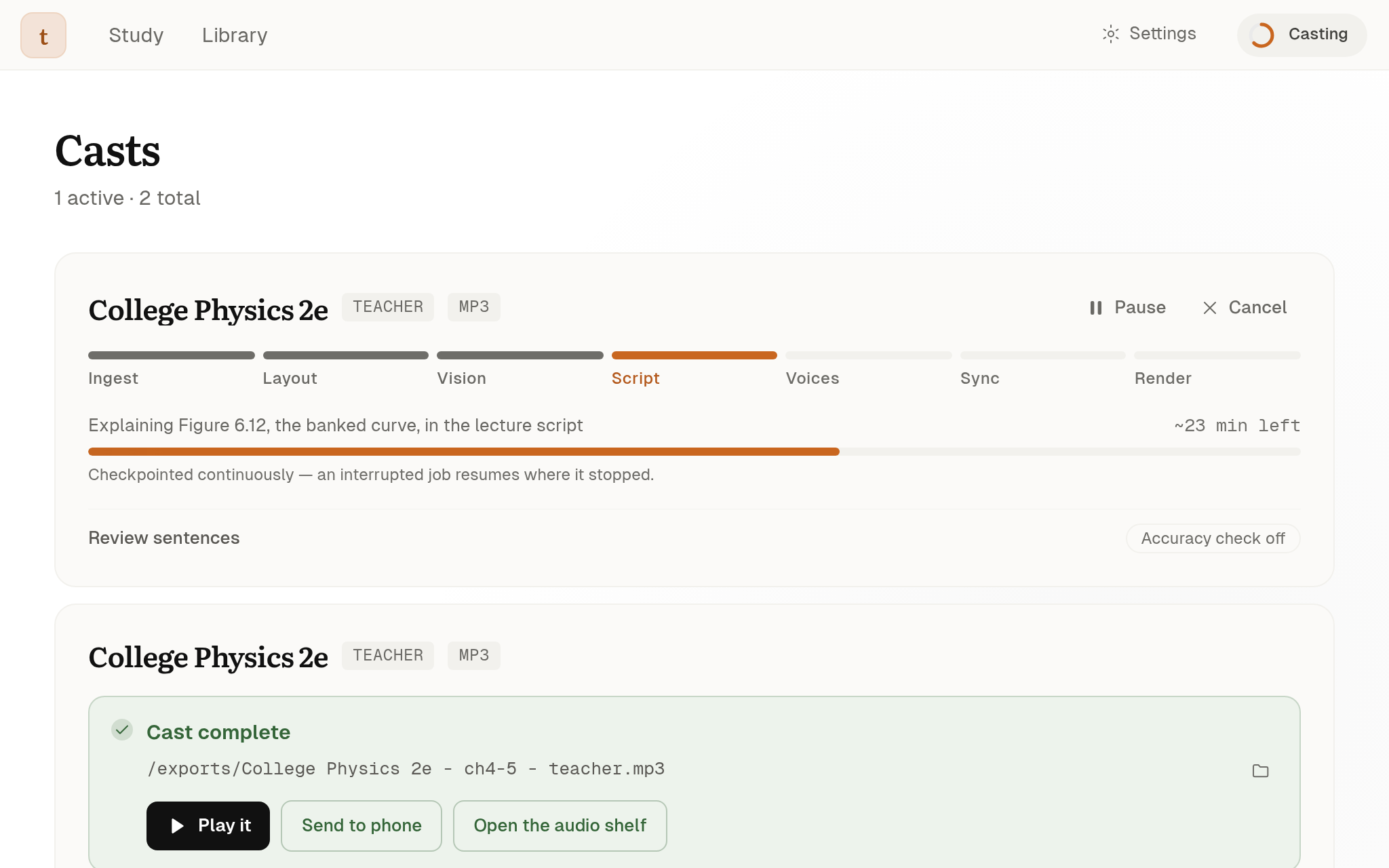Toggle the Accuracy check off pill

(x=1213, y=538)
